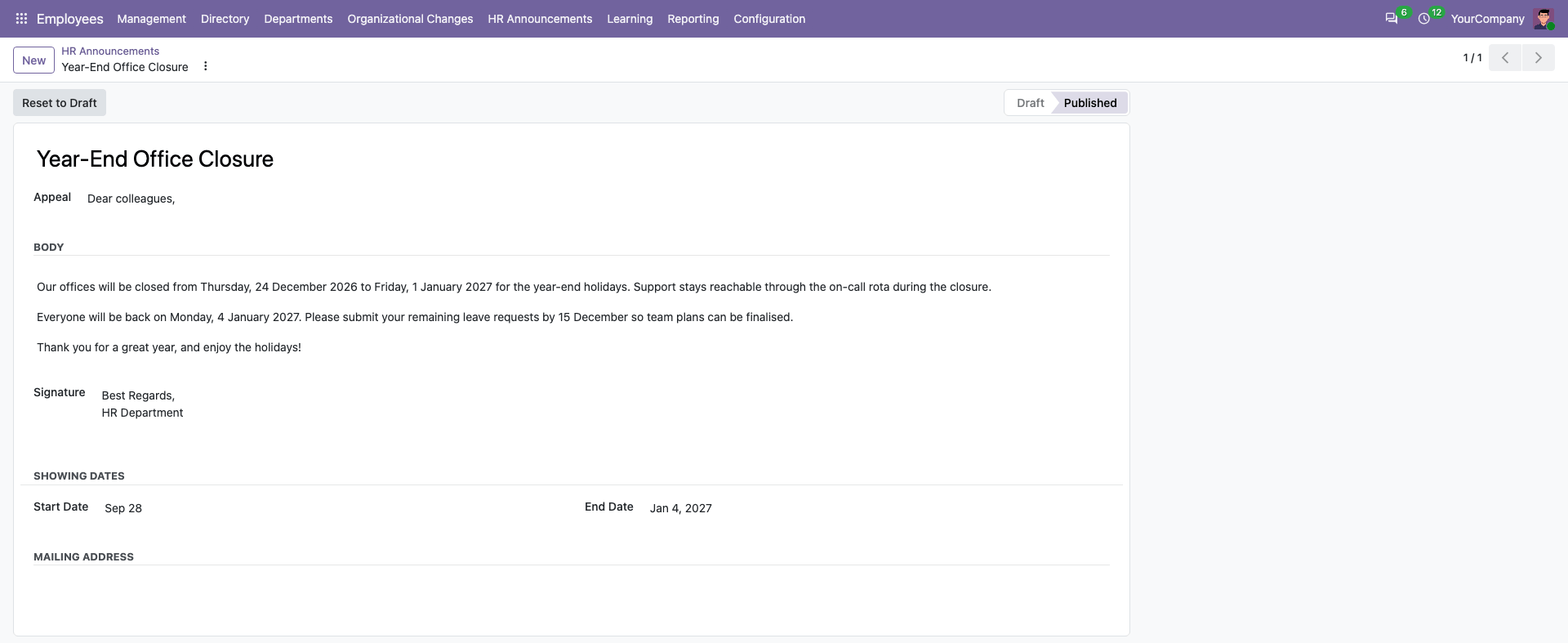Click the Employees app title

[70, 19]
